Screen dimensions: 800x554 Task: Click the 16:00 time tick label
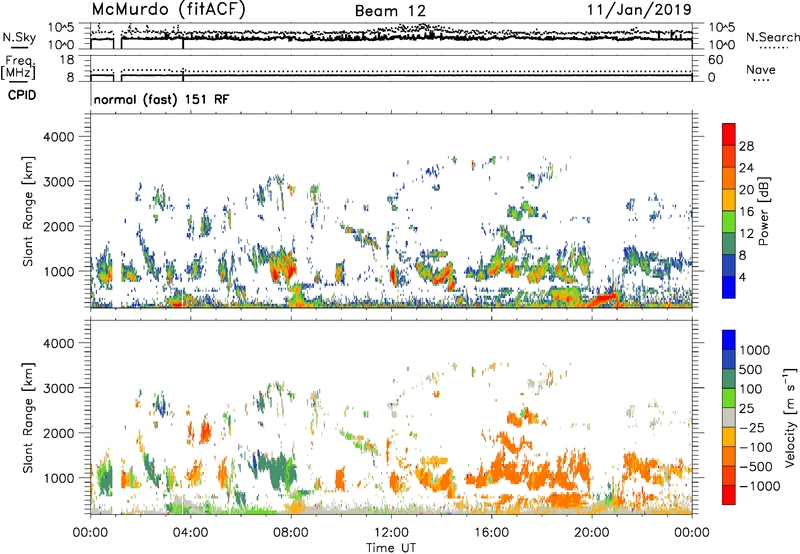(491, 533)
